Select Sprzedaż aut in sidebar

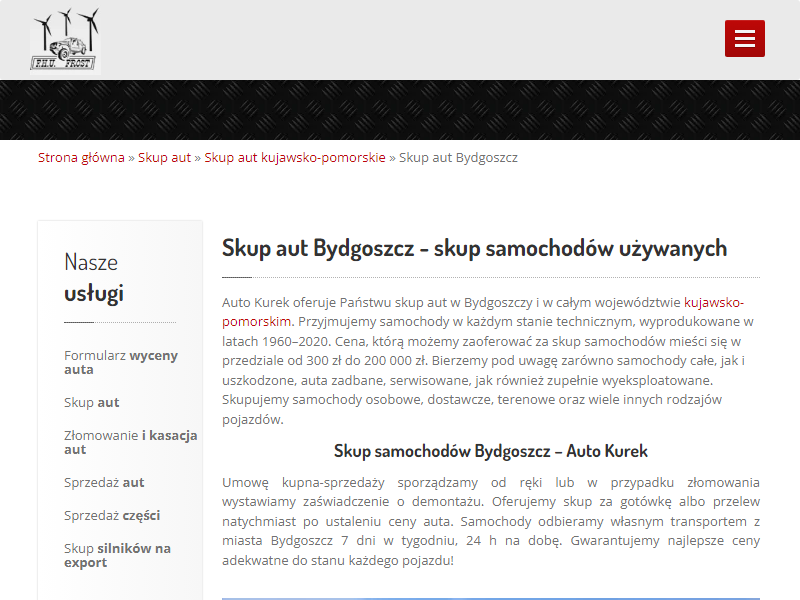tap(104, 483)
